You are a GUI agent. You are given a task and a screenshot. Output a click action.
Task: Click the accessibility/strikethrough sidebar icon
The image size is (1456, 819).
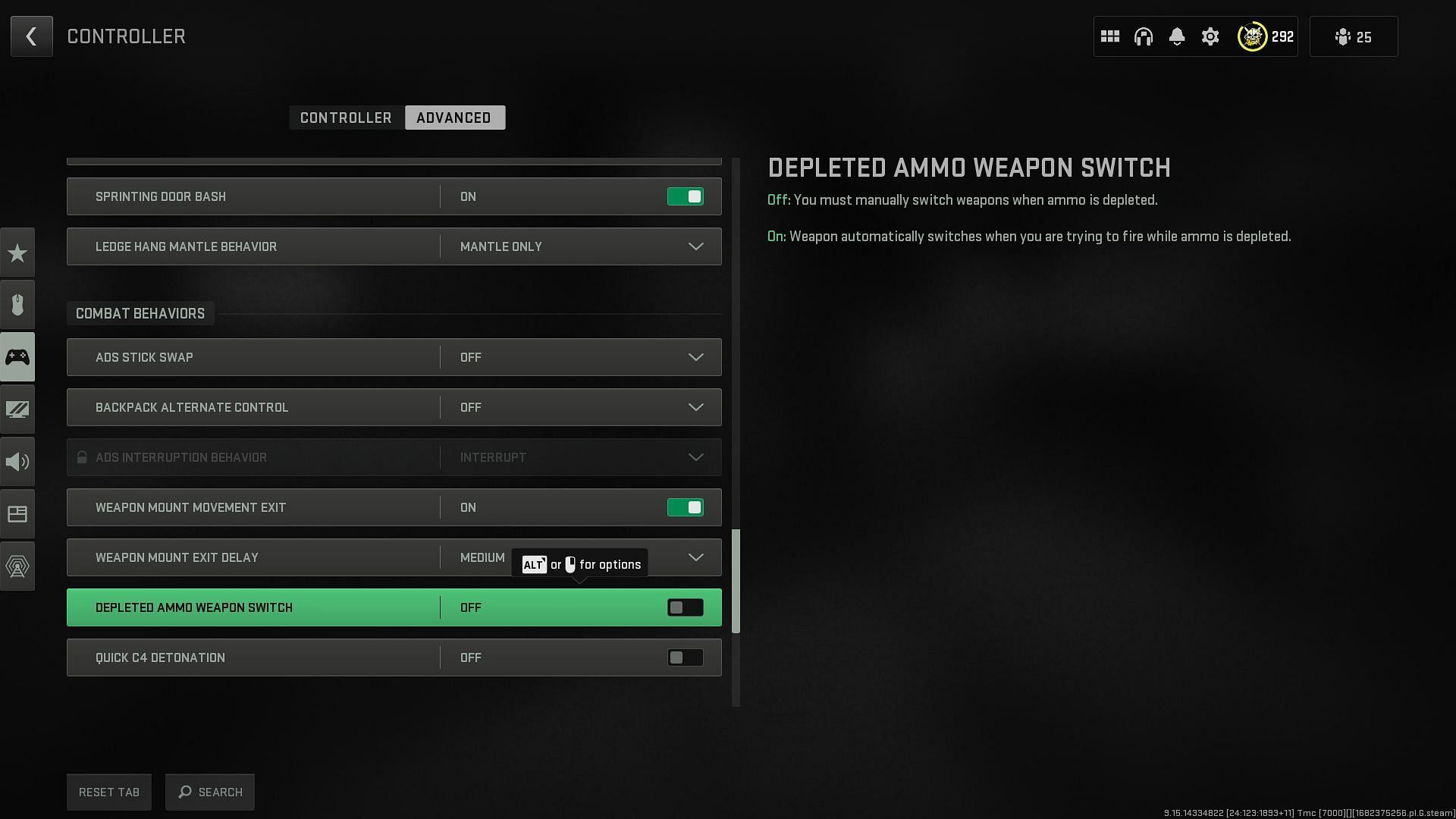pyautogui.click(x=17, y=409)
